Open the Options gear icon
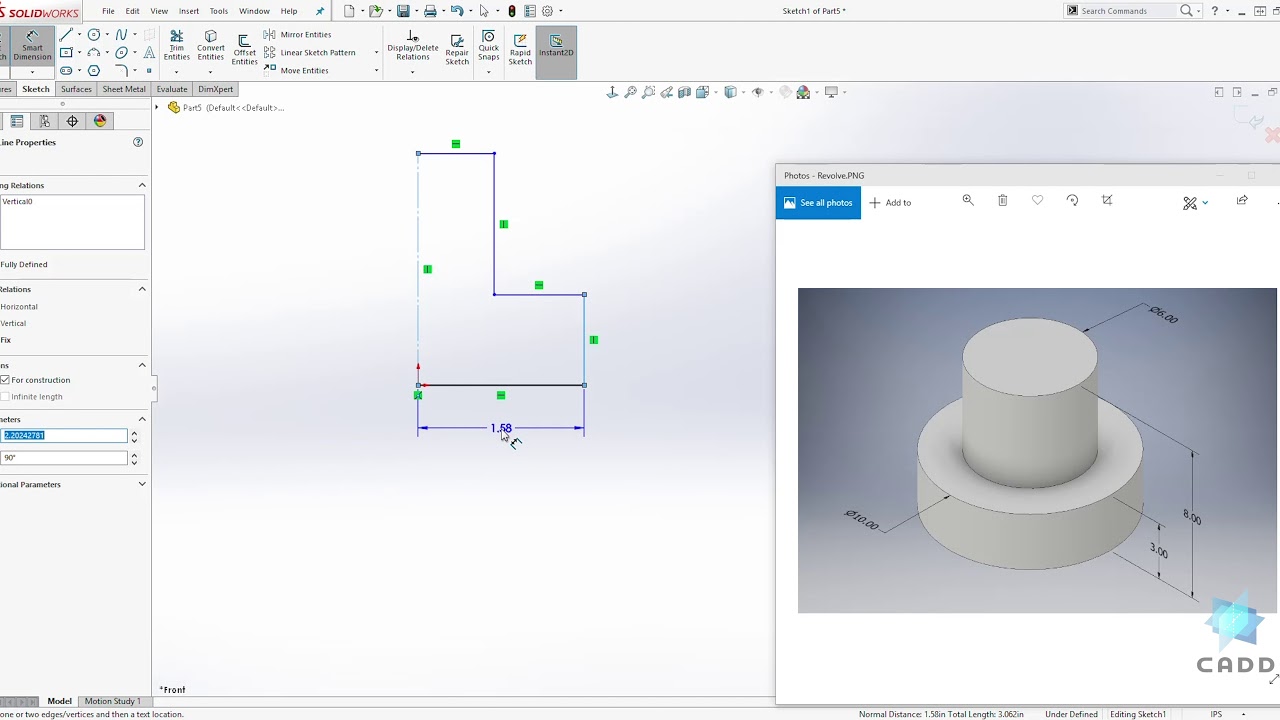1280x720 pixels. click(x=547, y=11)
